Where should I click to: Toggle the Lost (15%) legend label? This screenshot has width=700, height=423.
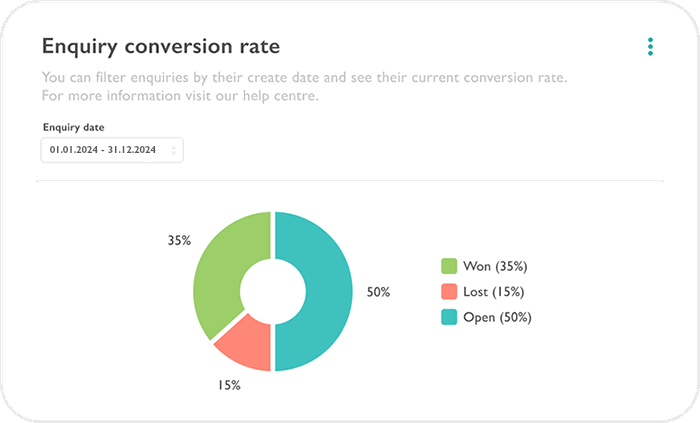(x=493, y=292)
